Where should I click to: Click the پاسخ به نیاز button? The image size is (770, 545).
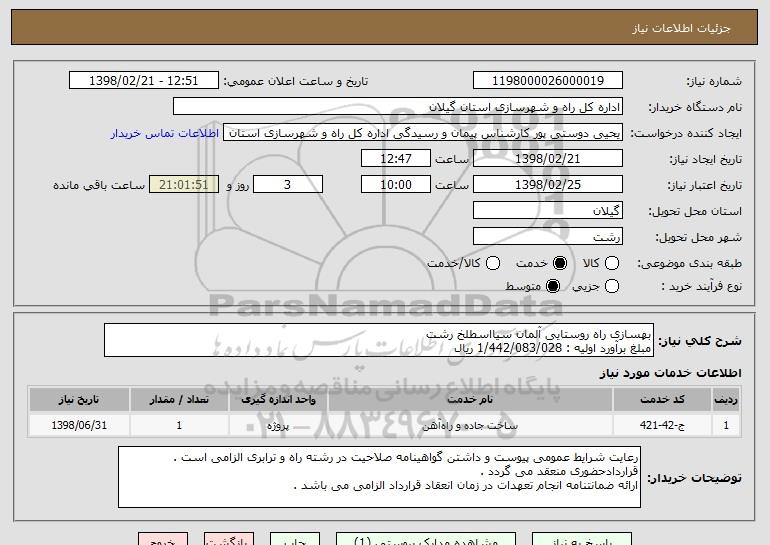[582, 539]
